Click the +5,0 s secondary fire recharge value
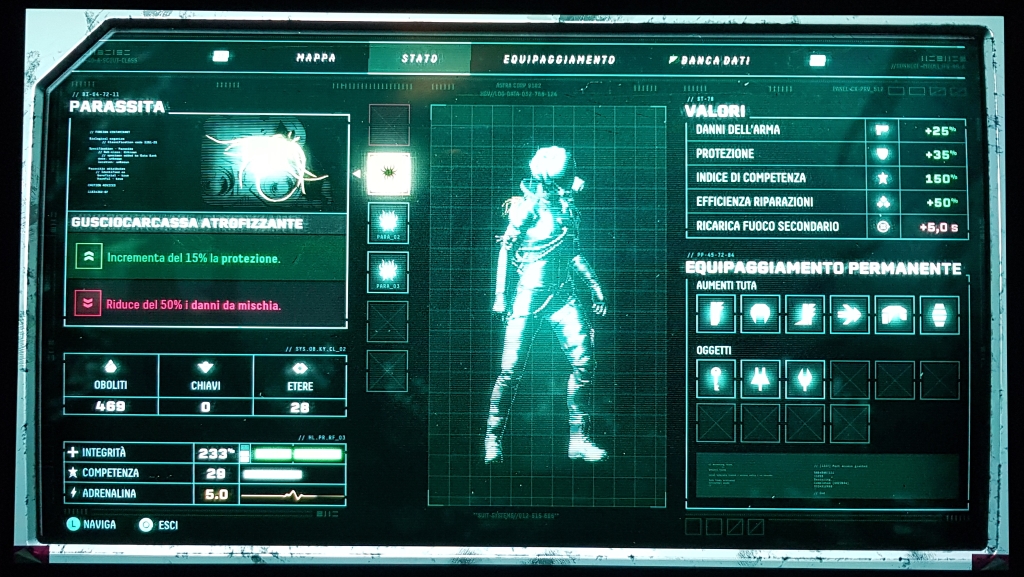The width and height of the screenshot is (1024, 577). point(939,227)
